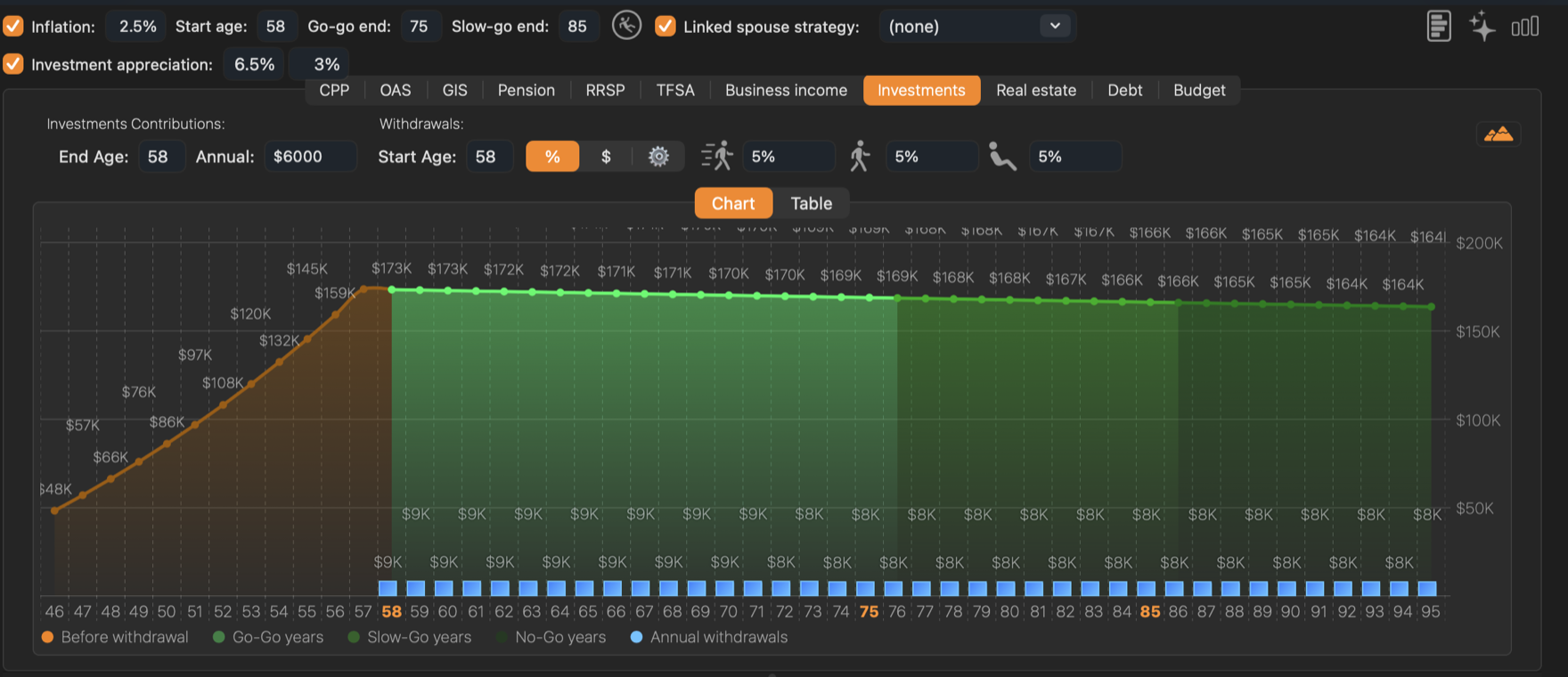Disable Linked spouse strategy checkbox

click(x=666, y=26)
